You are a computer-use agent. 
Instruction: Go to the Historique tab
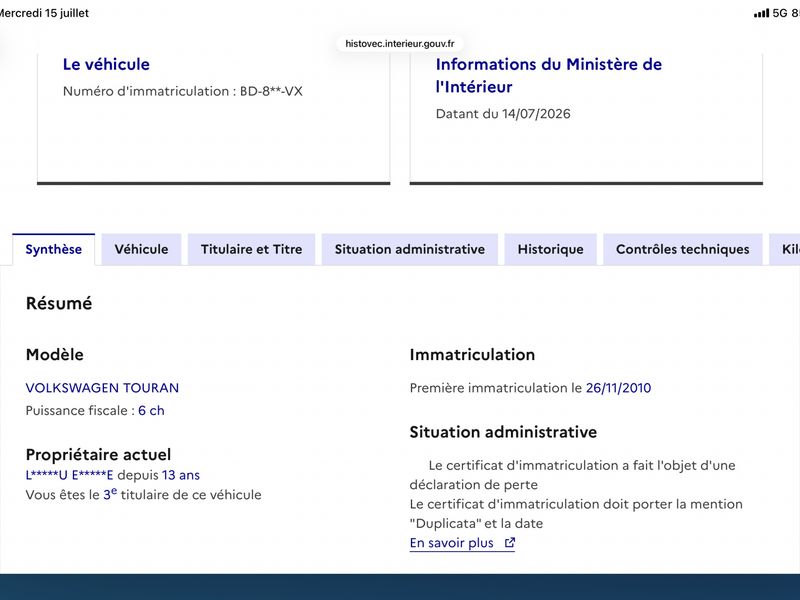(x=551, y=249)
